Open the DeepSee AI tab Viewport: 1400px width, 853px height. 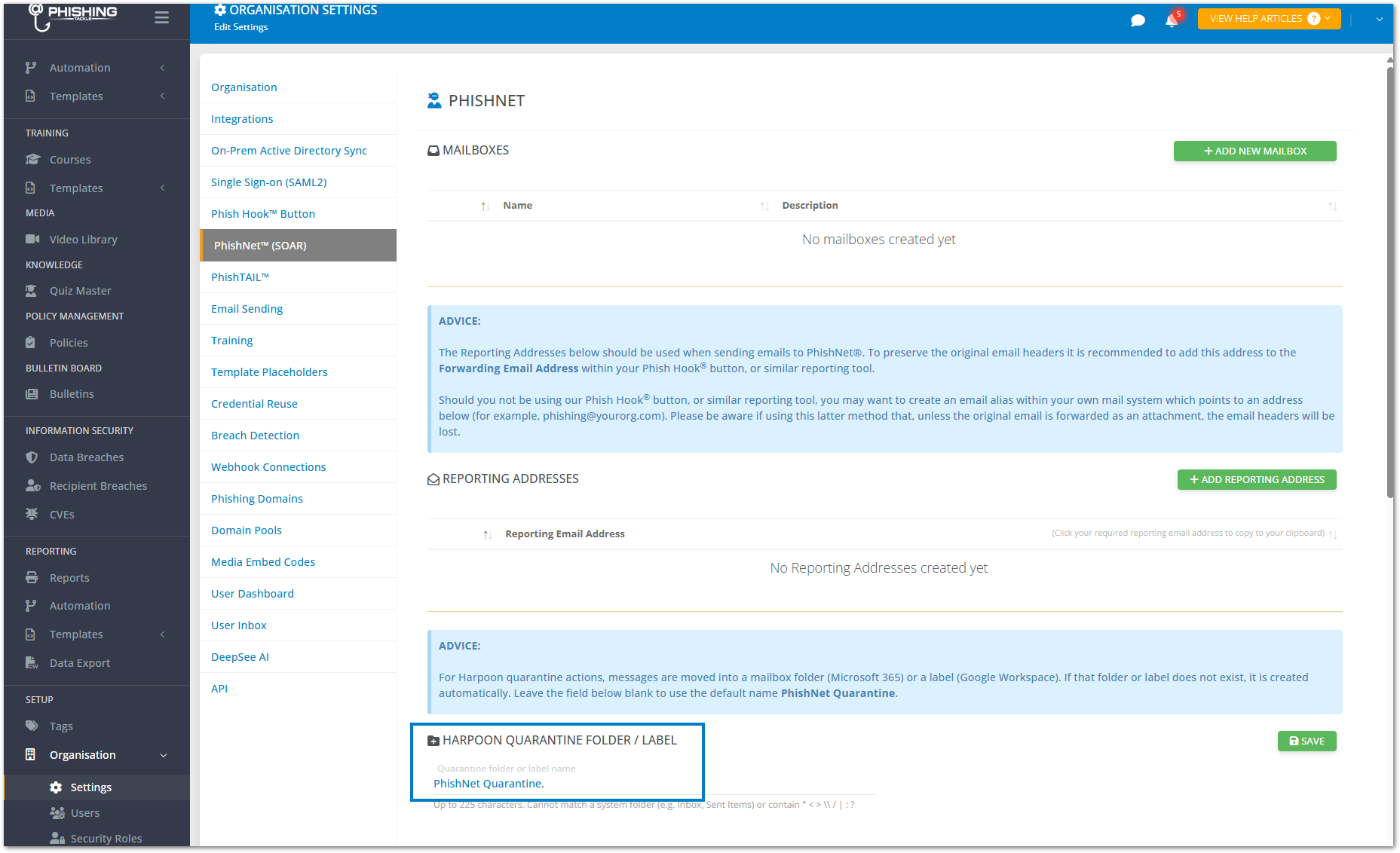pos(298,657)
